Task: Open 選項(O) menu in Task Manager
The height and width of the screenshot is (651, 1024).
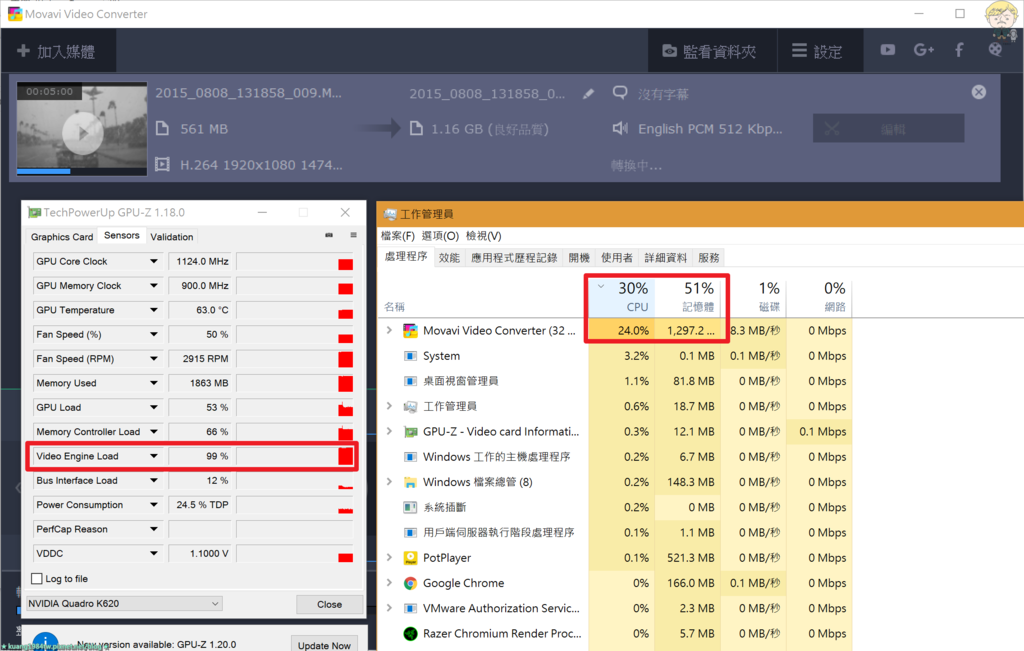Action: (x=440, y=236)
